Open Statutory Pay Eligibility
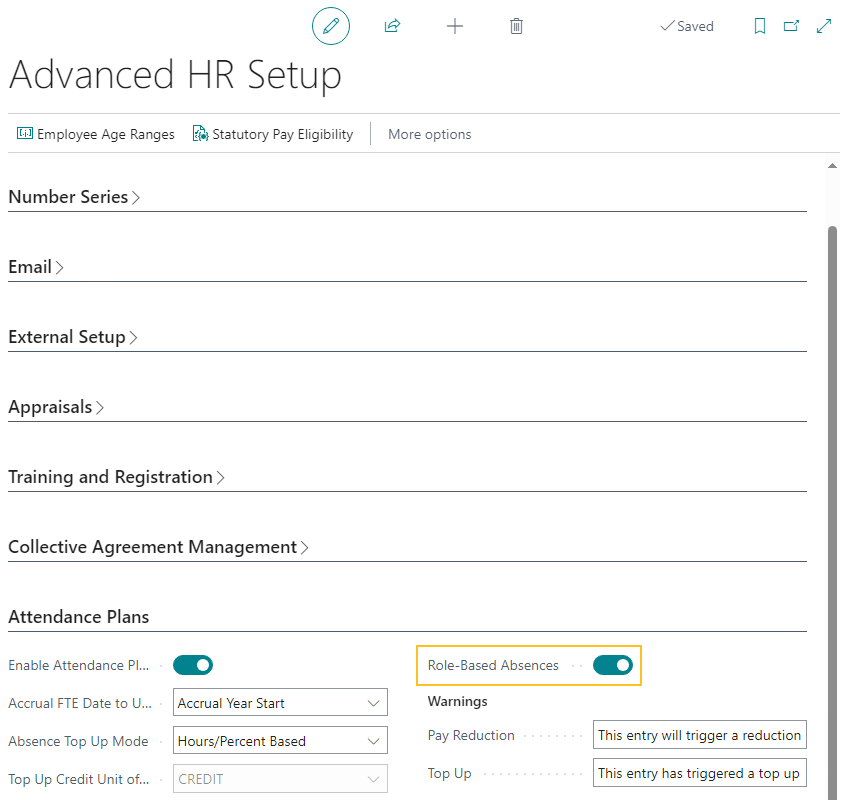The height and width of the screenshot is (800, 848). (x=272, y=133)
